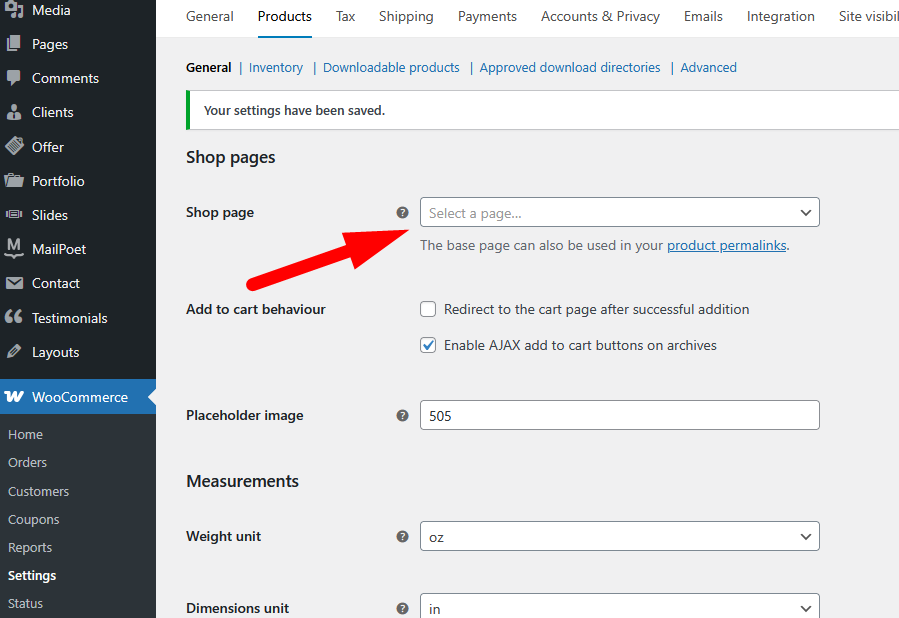The height and width of the screenshot is (618, 899).
Task: Open the Payments settings tab
Action: [x=487, y=16]
